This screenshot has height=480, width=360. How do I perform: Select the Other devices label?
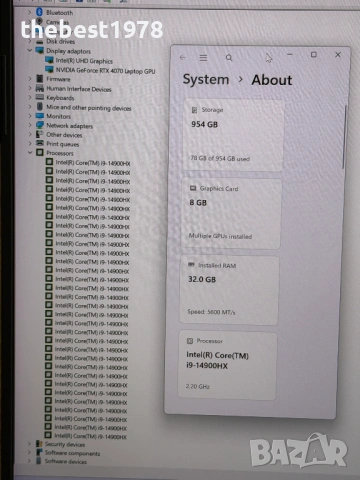click(64, 135)
